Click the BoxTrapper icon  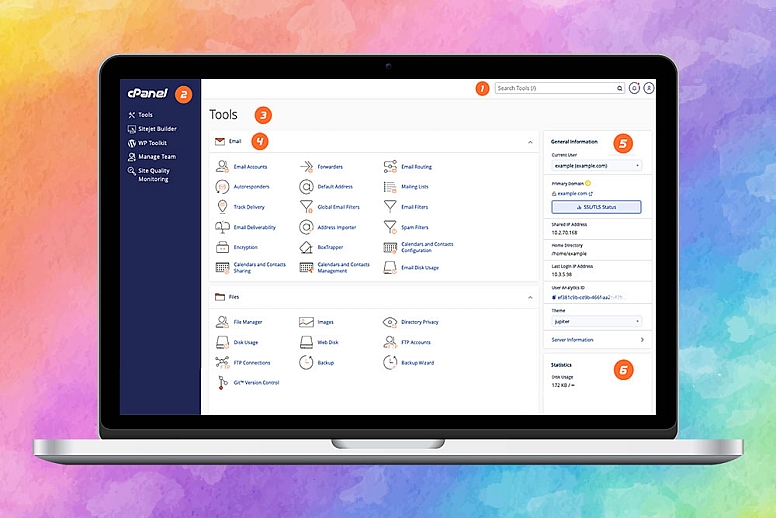(306, 247)
